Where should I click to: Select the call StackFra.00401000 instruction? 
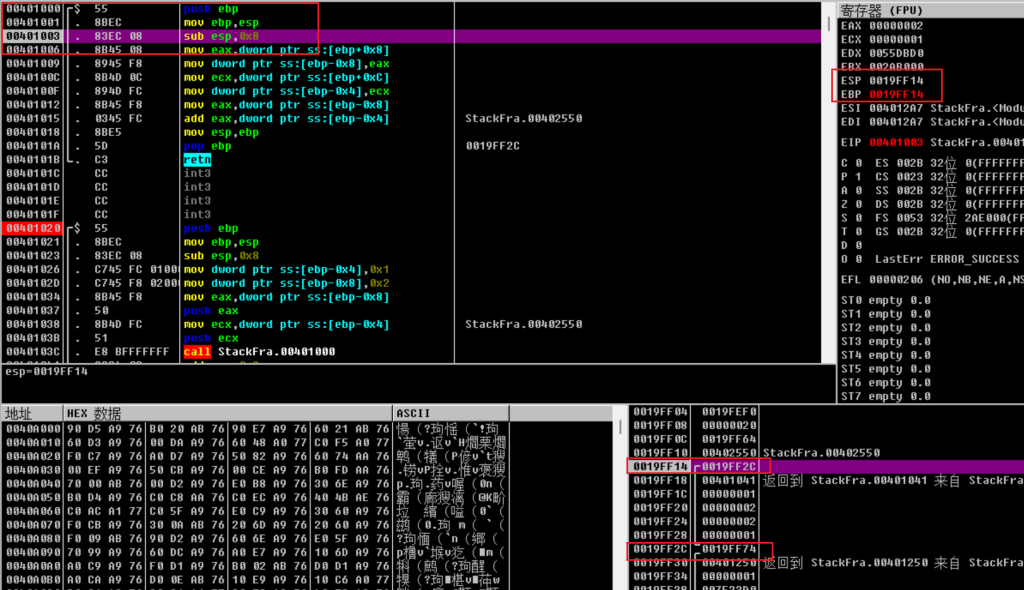[x=258, y=352]
